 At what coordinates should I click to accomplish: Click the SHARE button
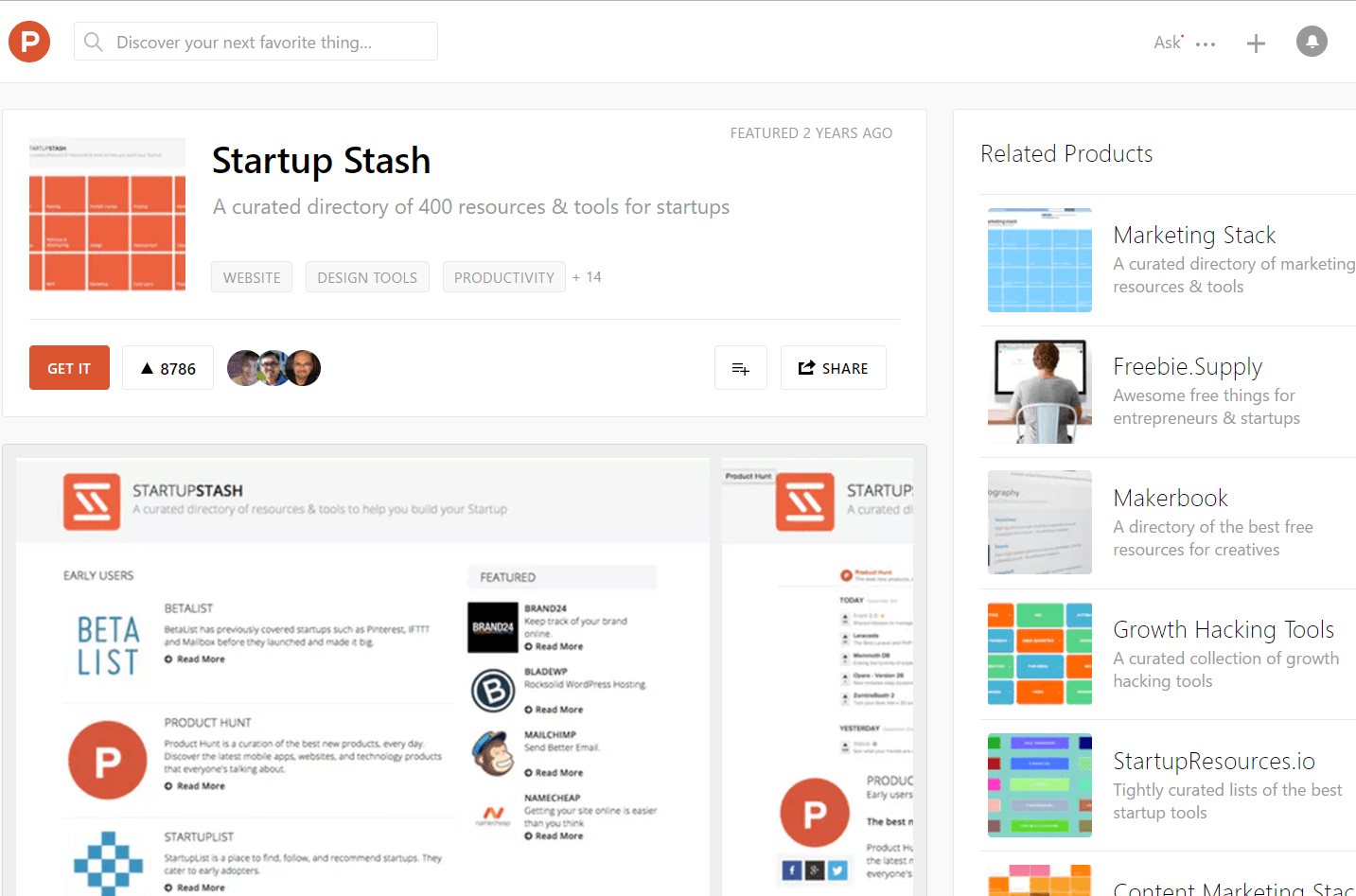coord(833,368)
